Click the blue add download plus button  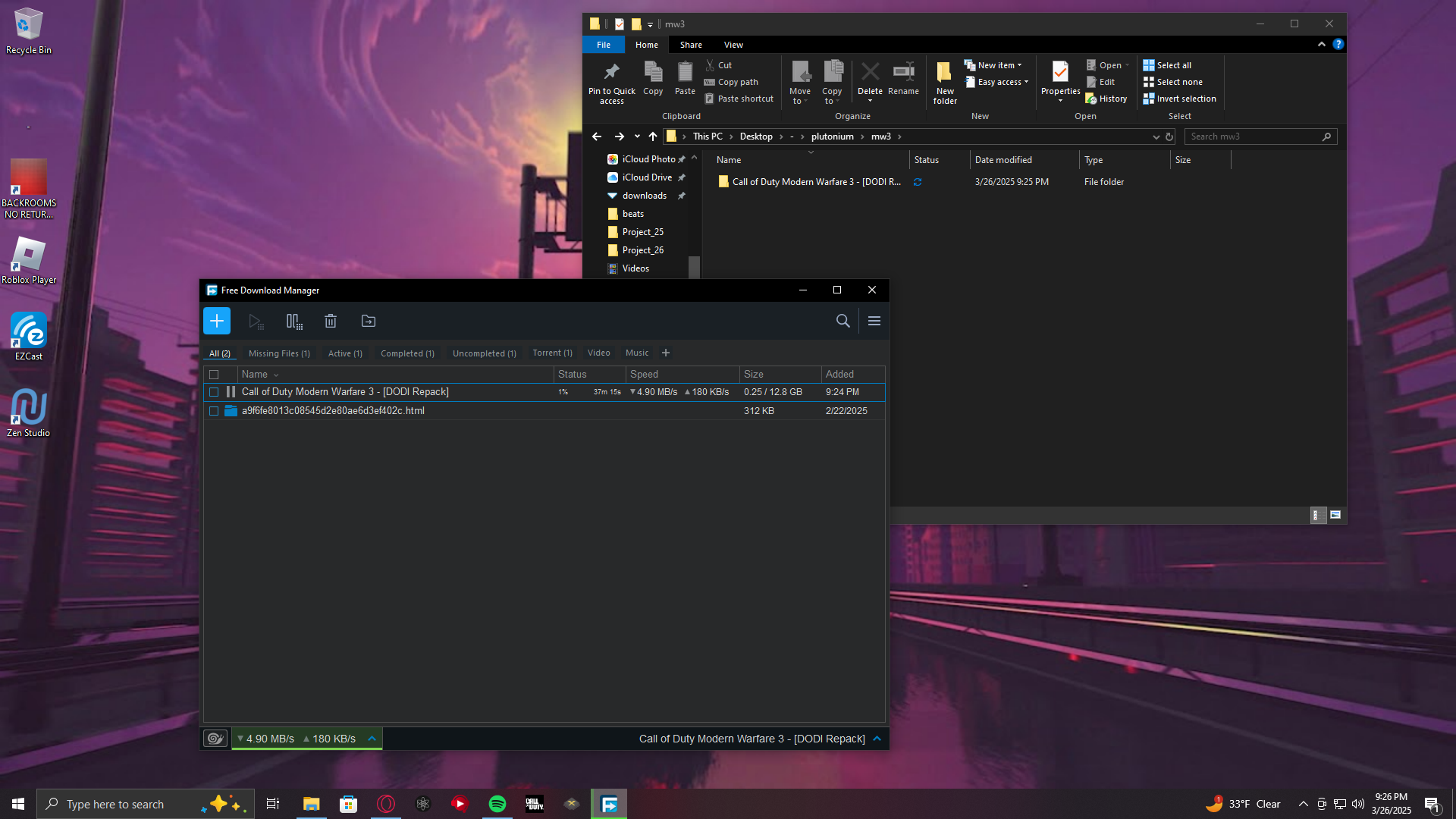(217, 321)
